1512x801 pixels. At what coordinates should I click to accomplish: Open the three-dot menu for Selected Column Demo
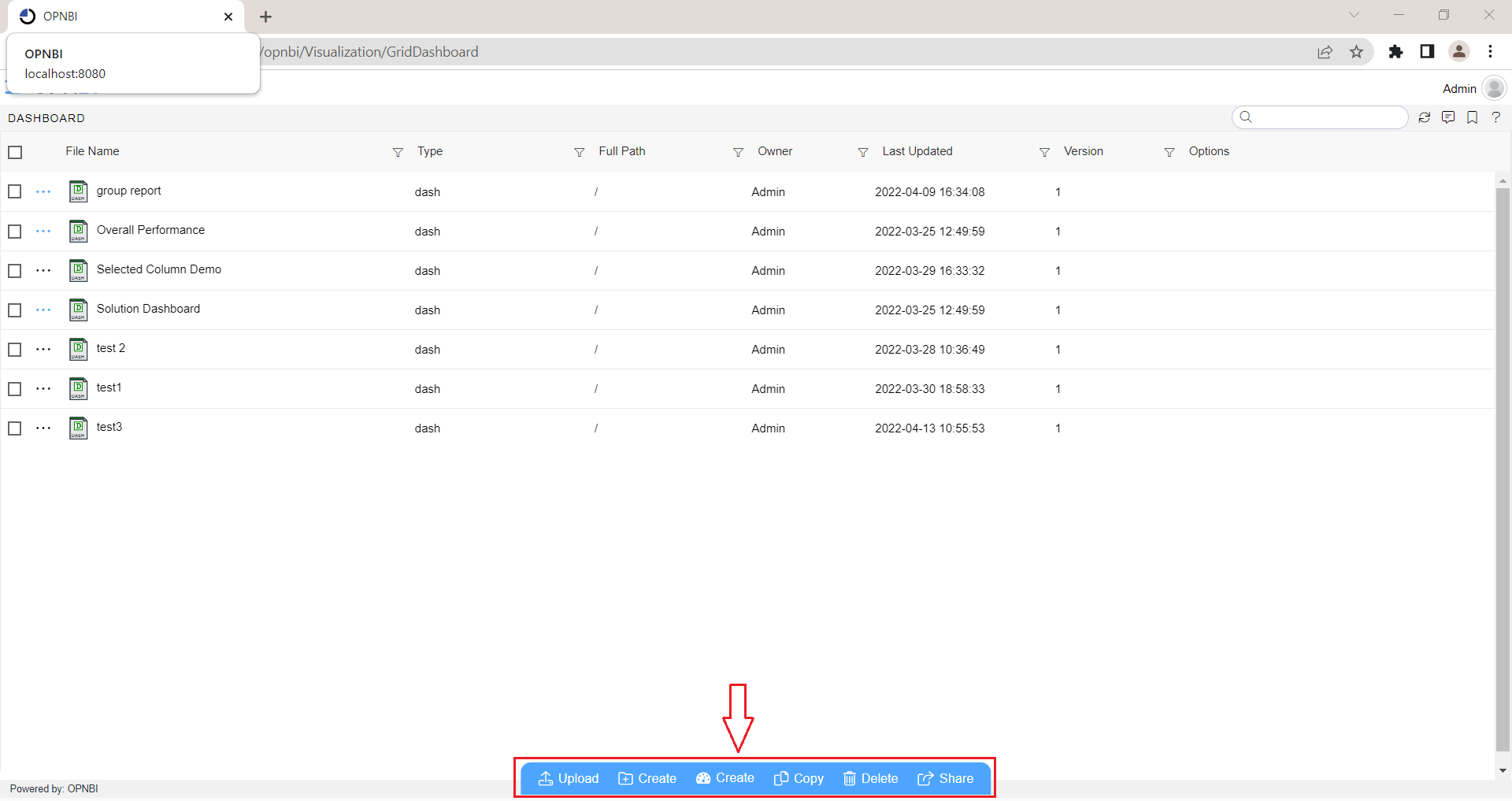click(43, 270)
